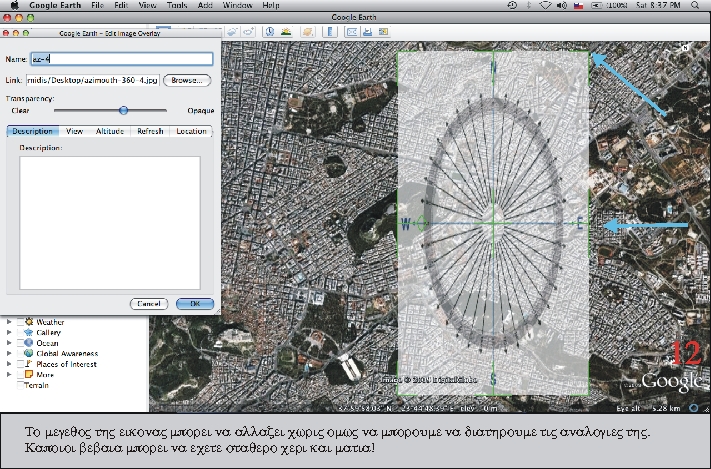This screenshot has width=711, height=469.
Task: Click the add polygon toolbar icon
Action: point(232,31)
